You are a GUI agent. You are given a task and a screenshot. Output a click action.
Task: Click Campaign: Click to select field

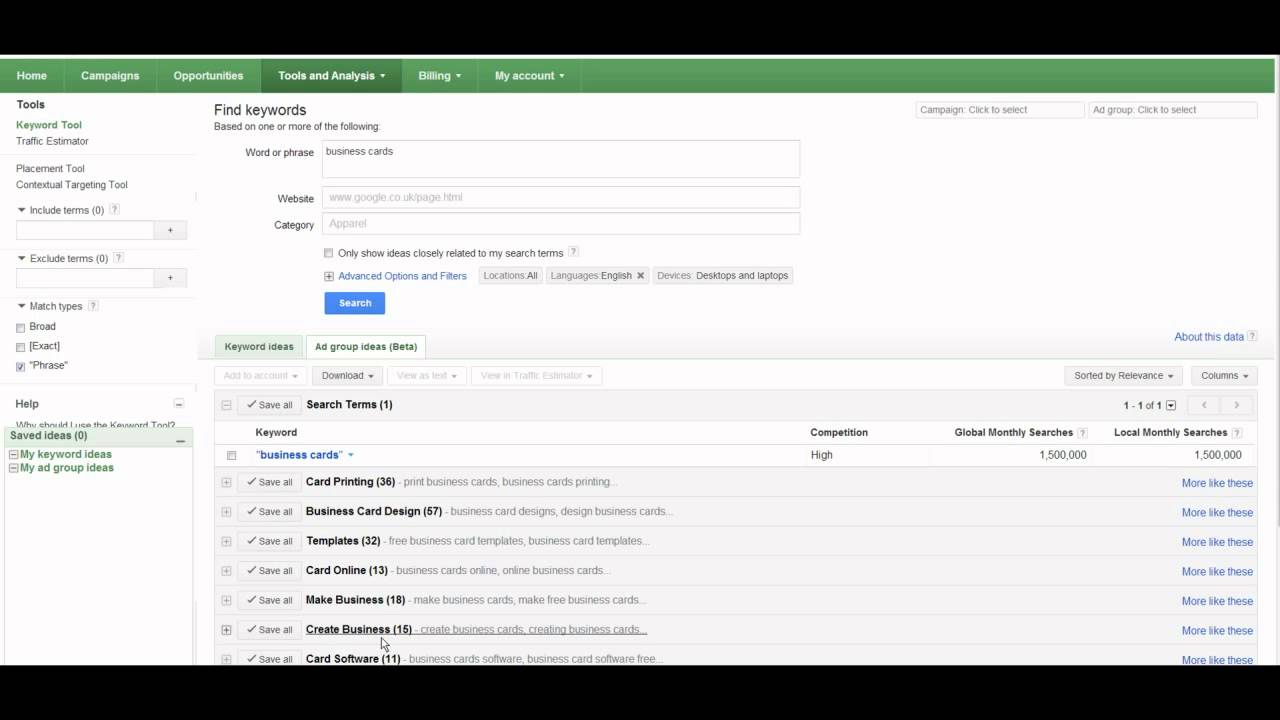(x=1000, y=110)
